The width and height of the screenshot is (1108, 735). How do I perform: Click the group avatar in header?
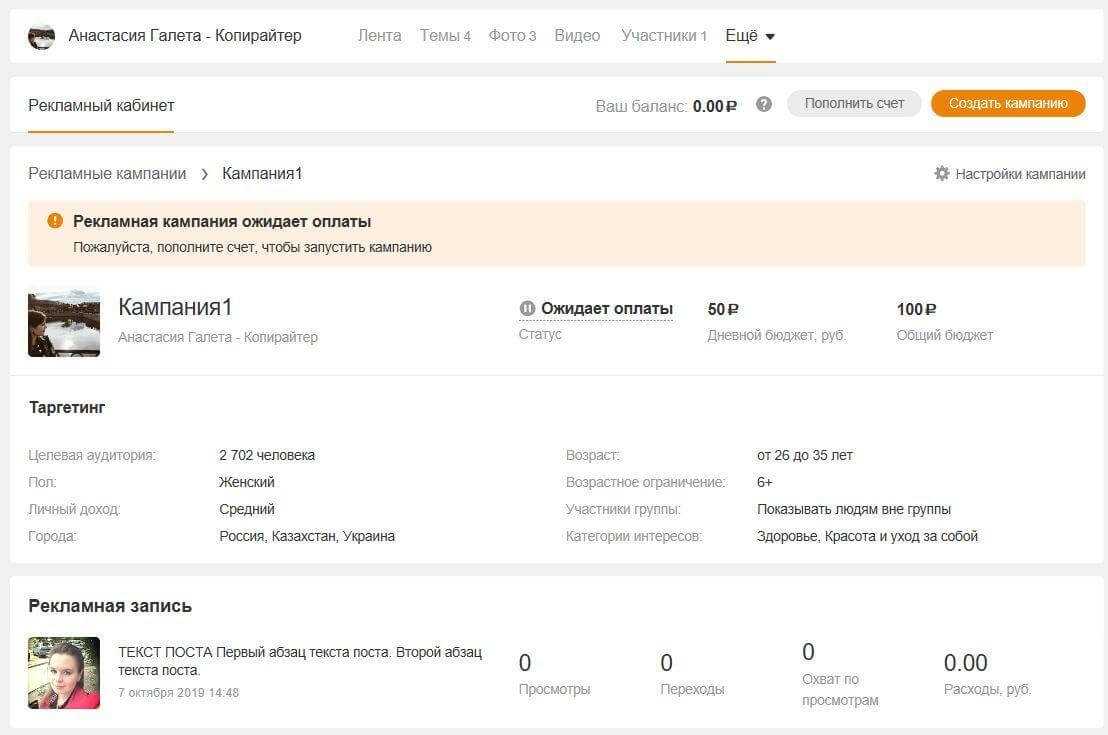pos(42,36)
